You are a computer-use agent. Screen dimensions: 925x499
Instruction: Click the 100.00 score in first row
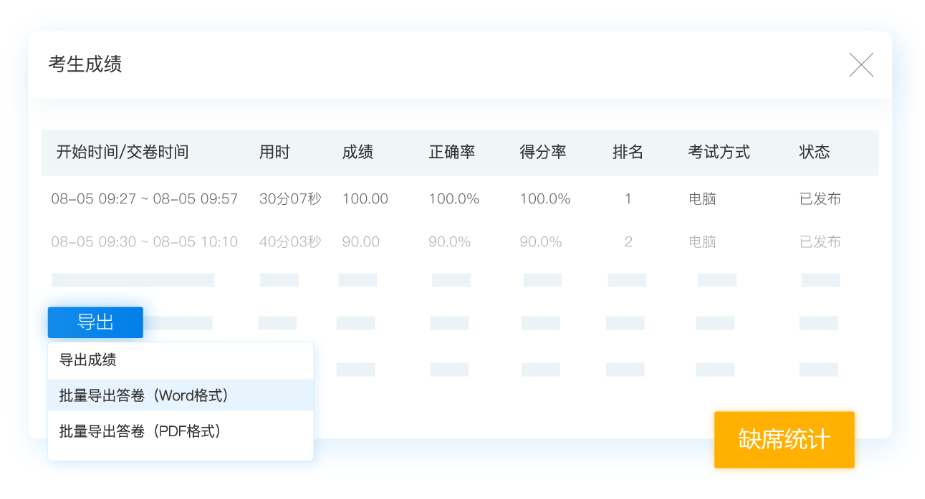tap(365, 199)
